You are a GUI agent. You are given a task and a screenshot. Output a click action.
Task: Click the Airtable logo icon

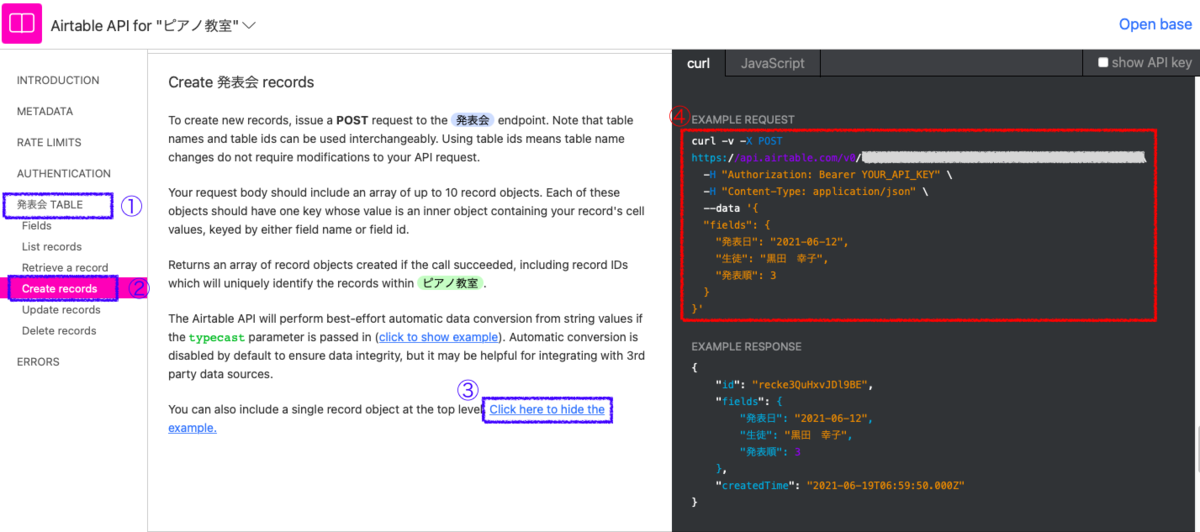[22, 24]
